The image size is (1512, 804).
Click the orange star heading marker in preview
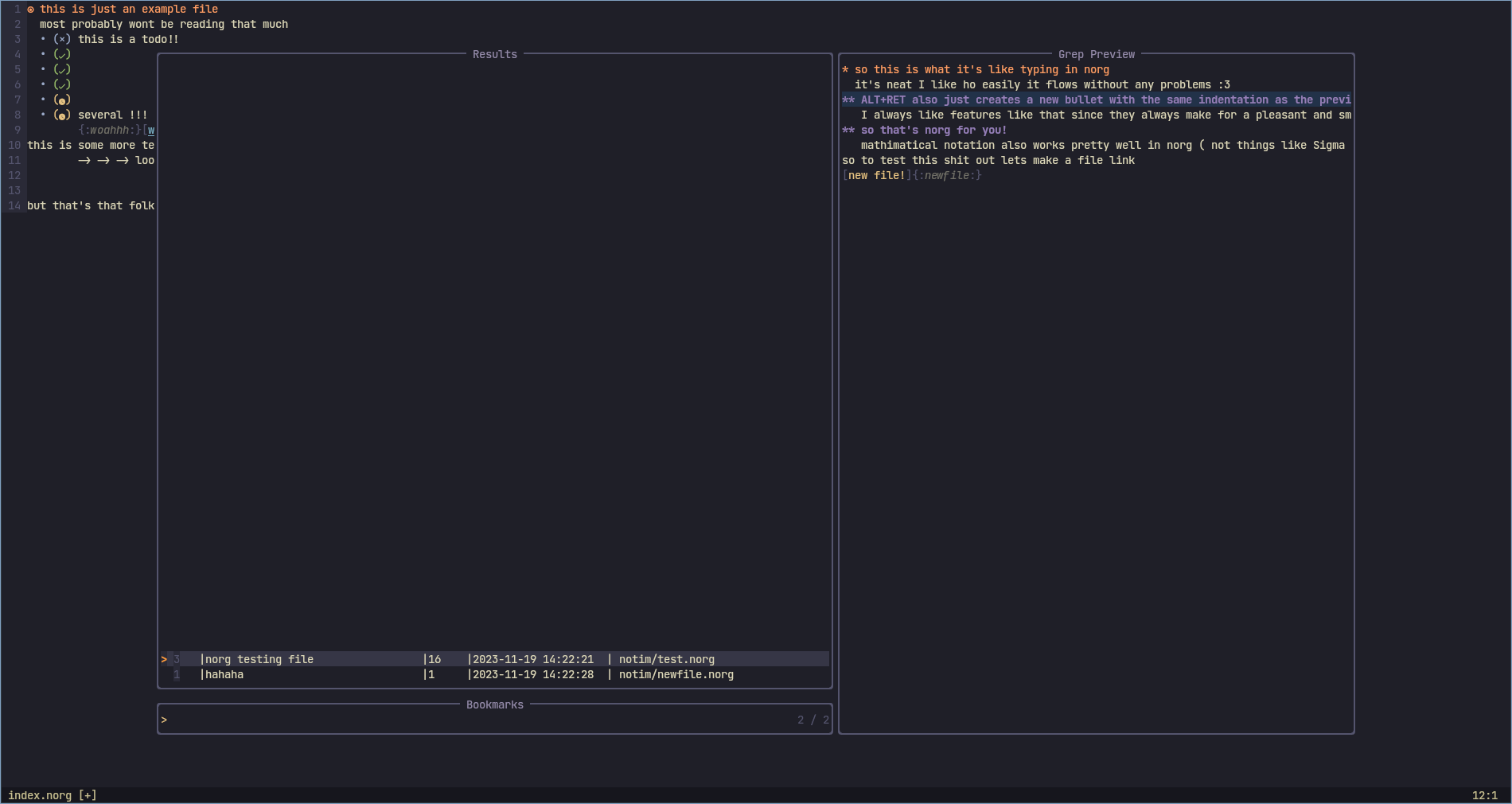point(845,70)
